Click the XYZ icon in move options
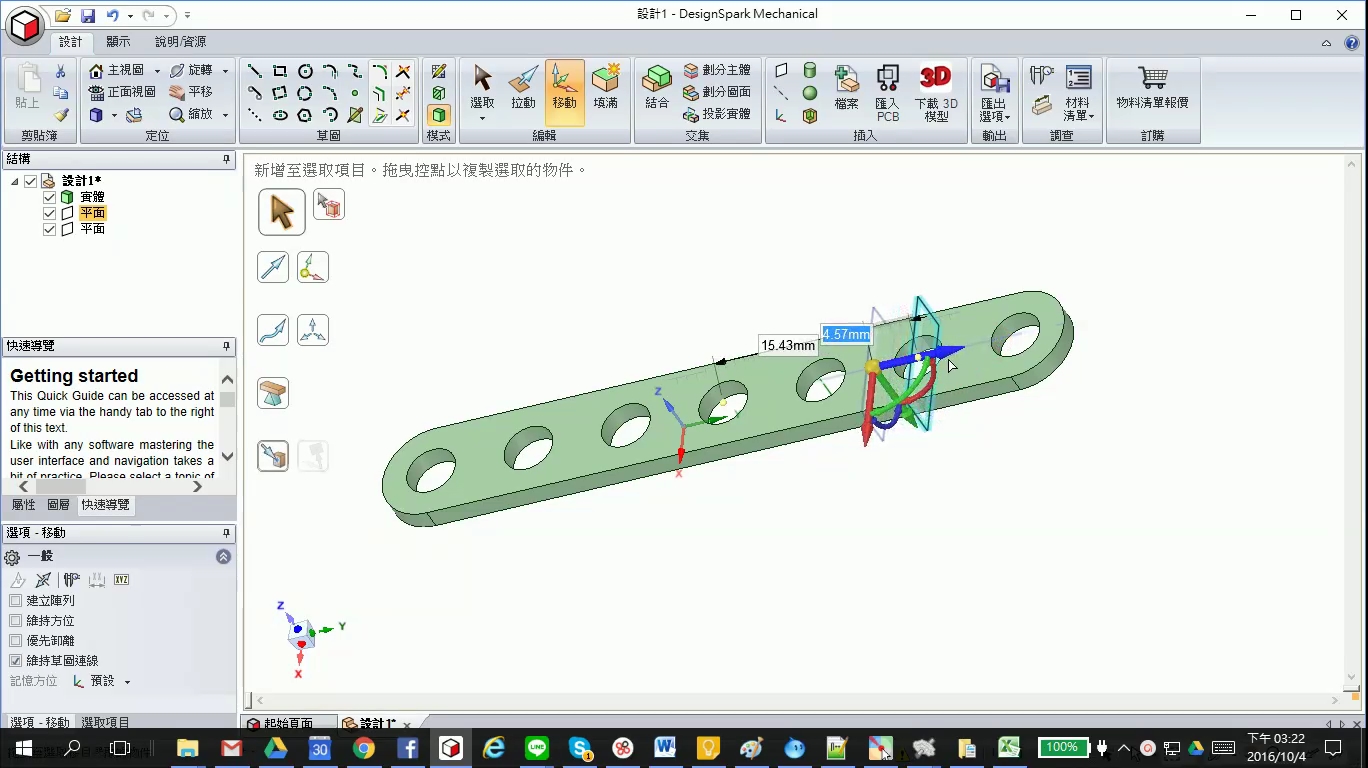Screen dimensions: 1368x768 tap(121, 580)
